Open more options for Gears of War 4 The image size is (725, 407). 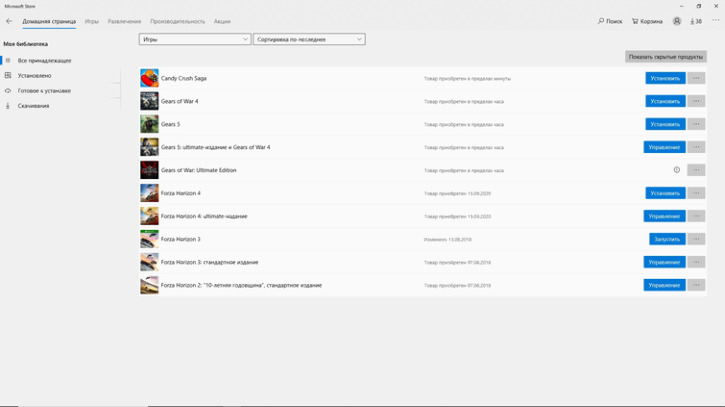(696, 101)
